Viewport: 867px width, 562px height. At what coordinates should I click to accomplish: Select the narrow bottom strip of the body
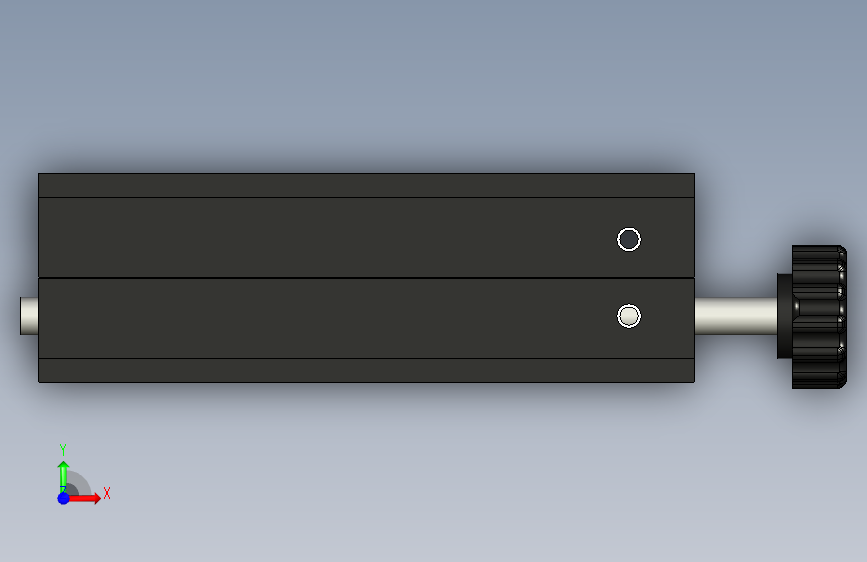pos(366,371)
